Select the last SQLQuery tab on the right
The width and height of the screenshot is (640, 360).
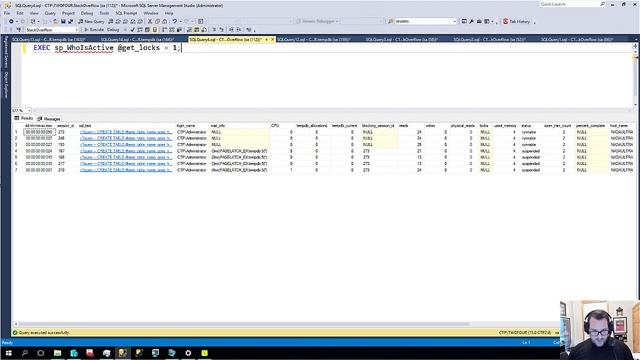(x=577, y=40)
